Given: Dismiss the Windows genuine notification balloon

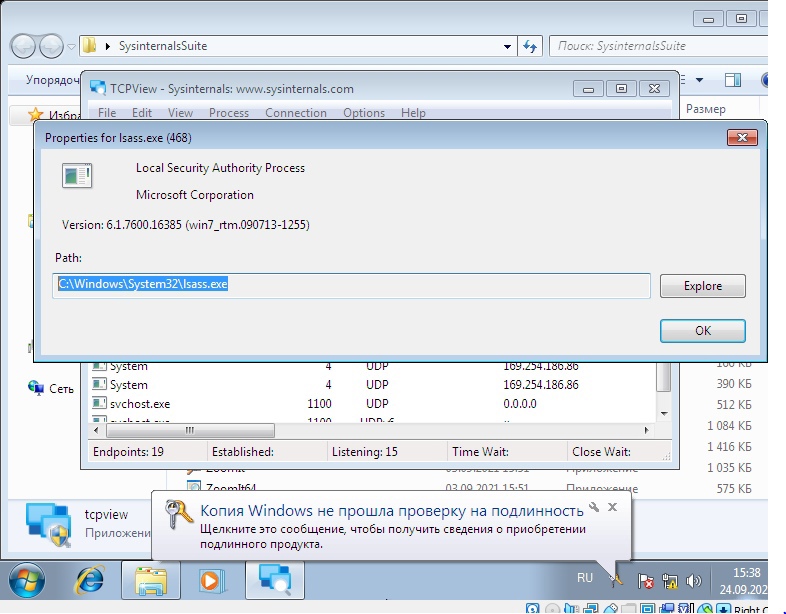Looking at the screenshot, I should click(x=612, y=507).
